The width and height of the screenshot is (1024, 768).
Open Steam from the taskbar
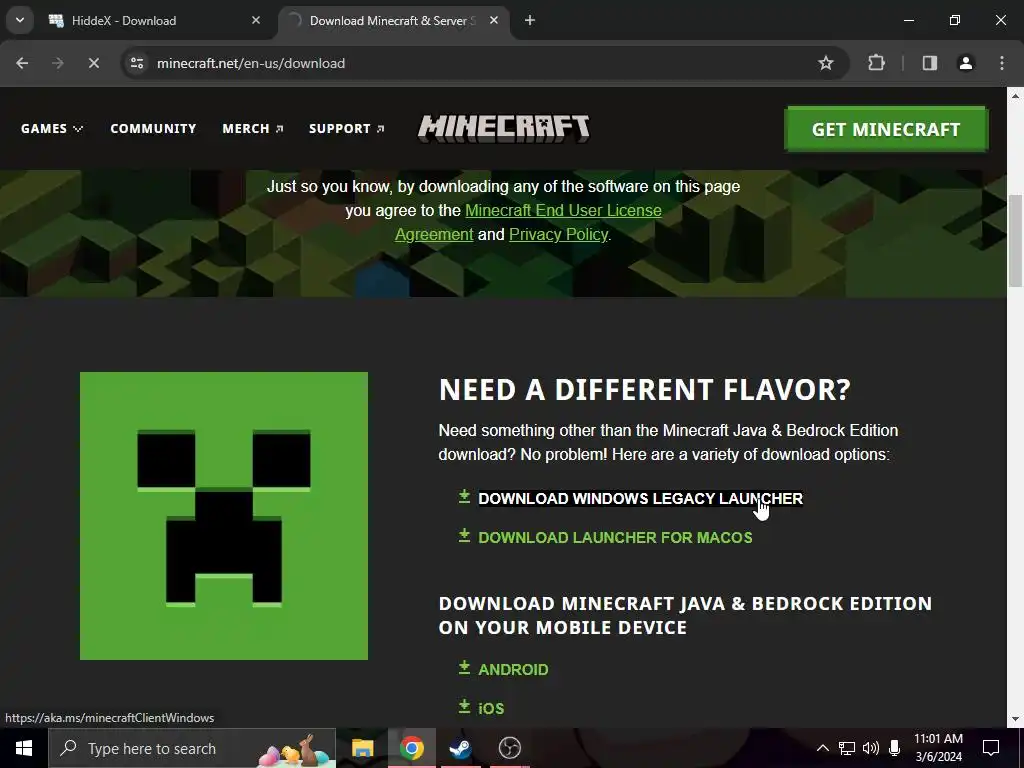pyautogui.click(x=460, y=748)
